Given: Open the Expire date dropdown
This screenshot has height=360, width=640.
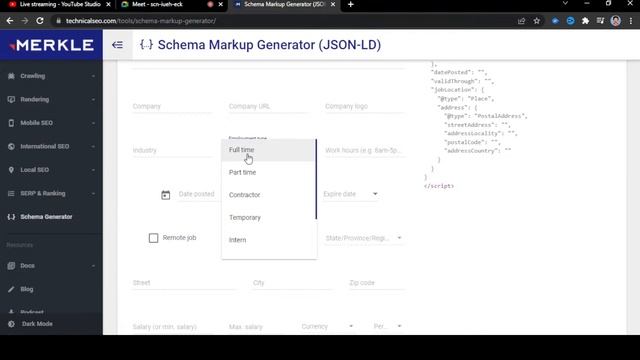Looking at the screenshot, I should pyautogui.click(x=351, y=194).
